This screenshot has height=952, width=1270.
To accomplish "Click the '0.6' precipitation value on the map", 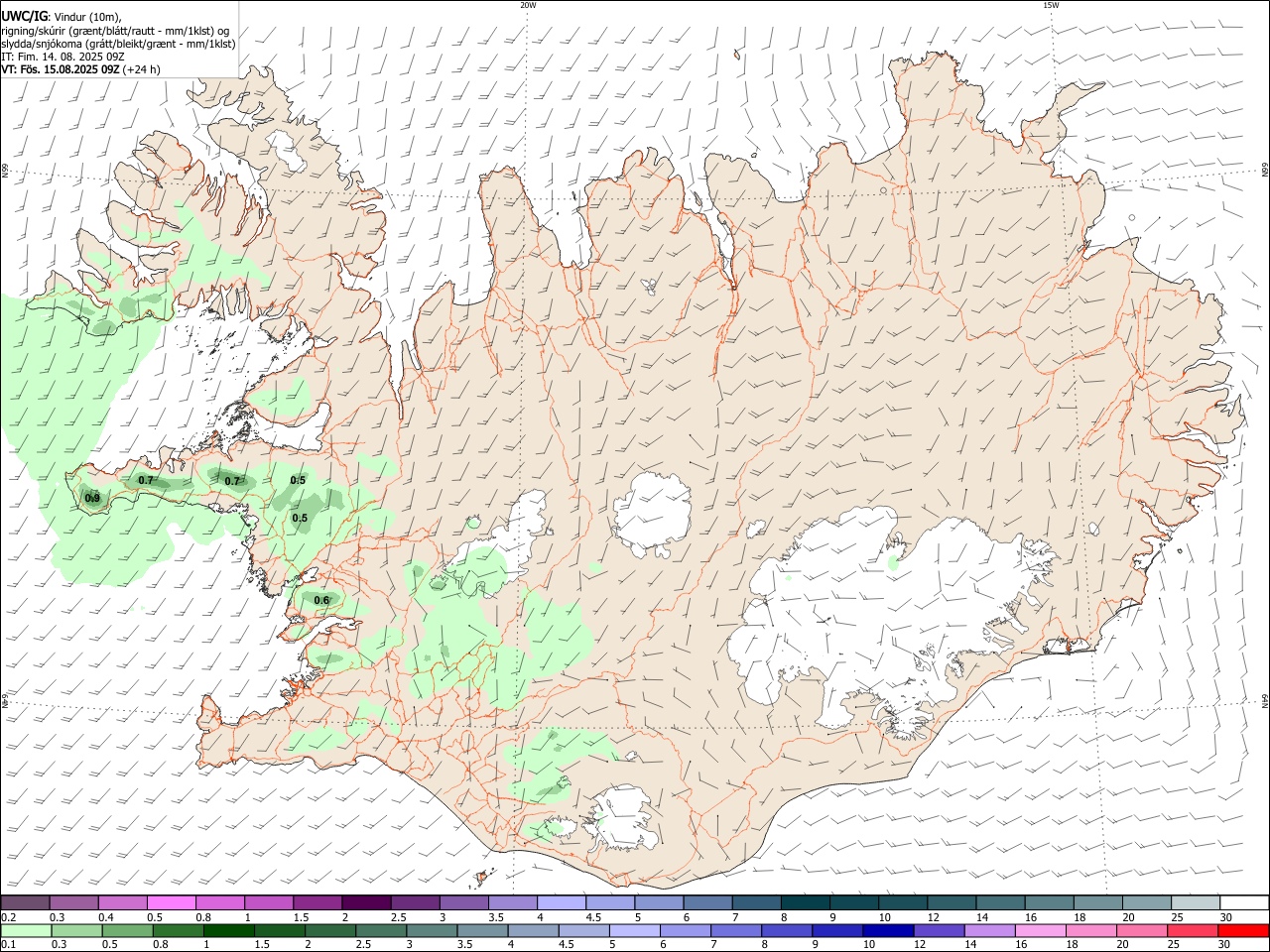I will coord(321,600).
